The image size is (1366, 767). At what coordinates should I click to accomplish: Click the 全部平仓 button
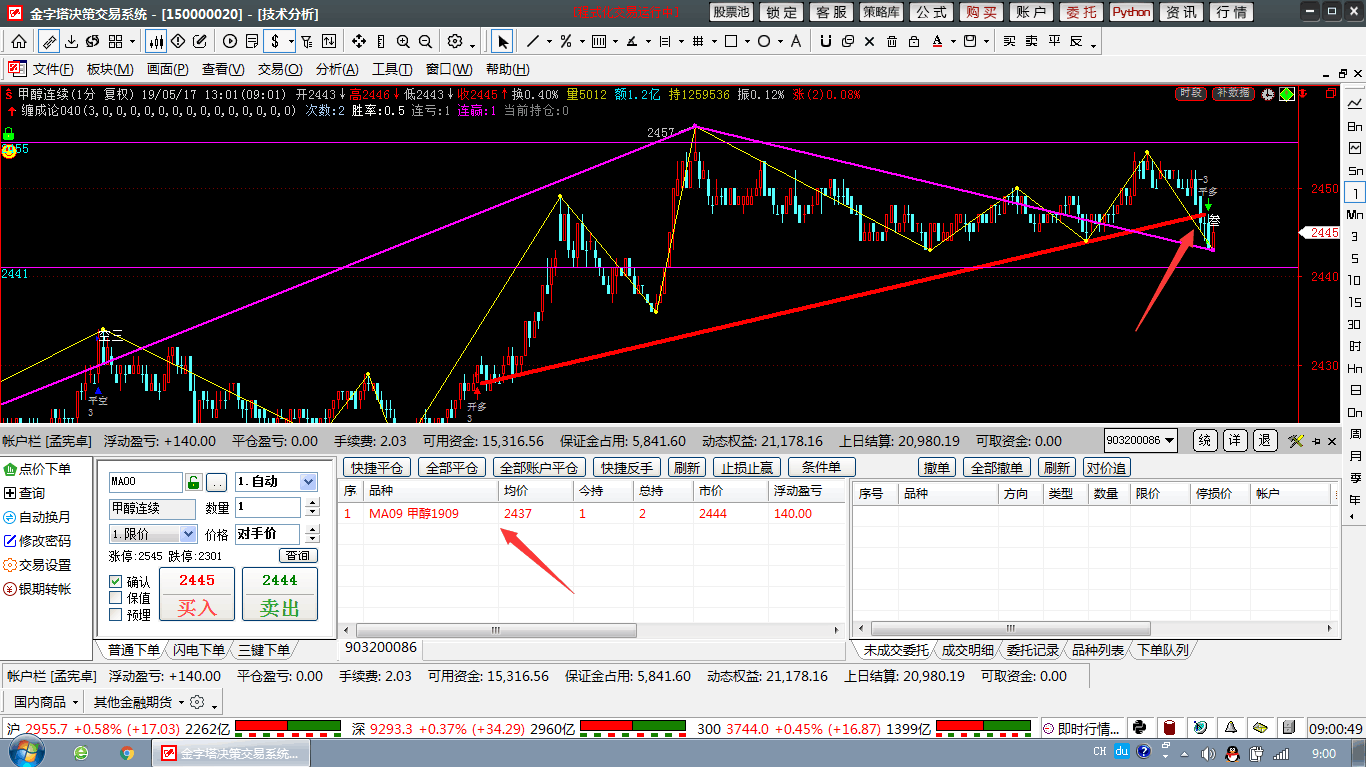[x=451, y=467]
